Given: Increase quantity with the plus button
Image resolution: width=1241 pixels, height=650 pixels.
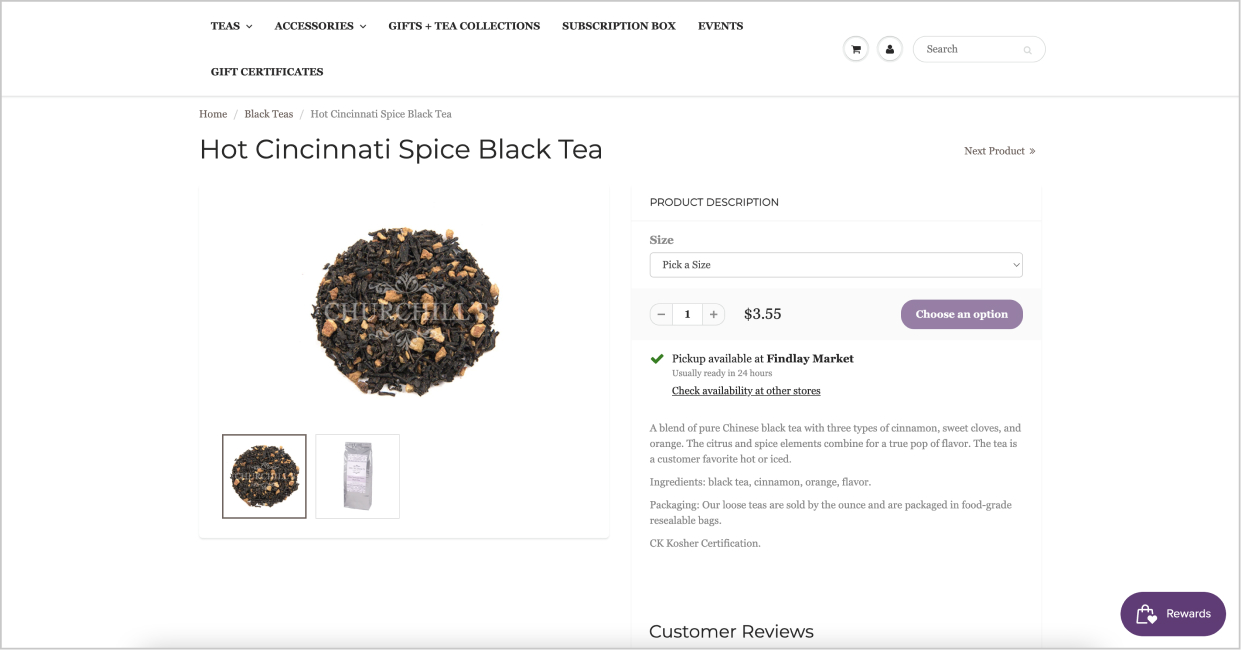Looking at the screenshot, I should click(x=713, y=314).
